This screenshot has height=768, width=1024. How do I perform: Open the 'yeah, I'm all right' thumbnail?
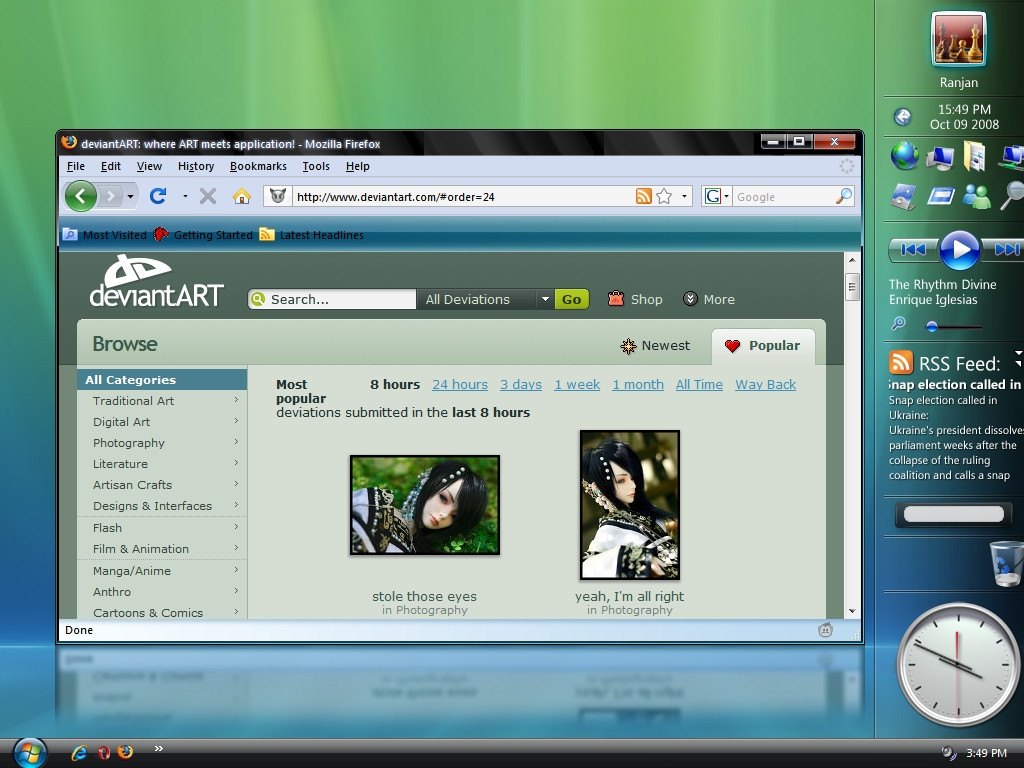tap(630, 505)
